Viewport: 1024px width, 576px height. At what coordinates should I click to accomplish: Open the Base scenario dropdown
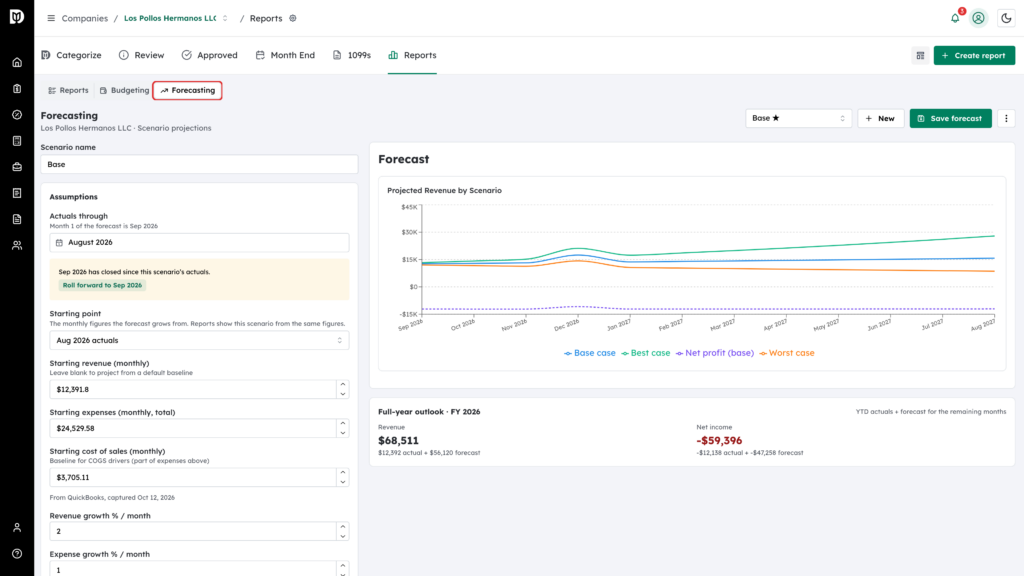[x=798, y=118]
